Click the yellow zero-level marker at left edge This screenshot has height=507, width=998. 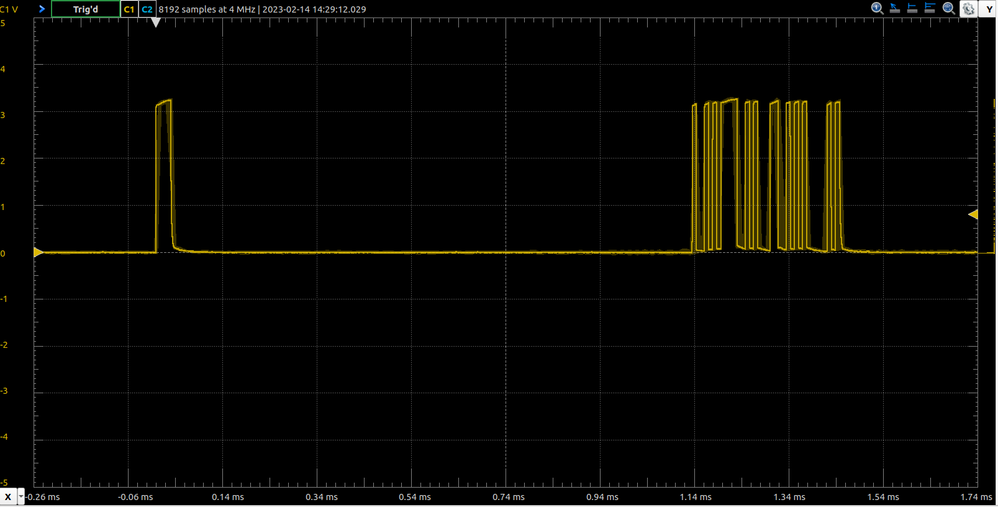tap(38, 253)
